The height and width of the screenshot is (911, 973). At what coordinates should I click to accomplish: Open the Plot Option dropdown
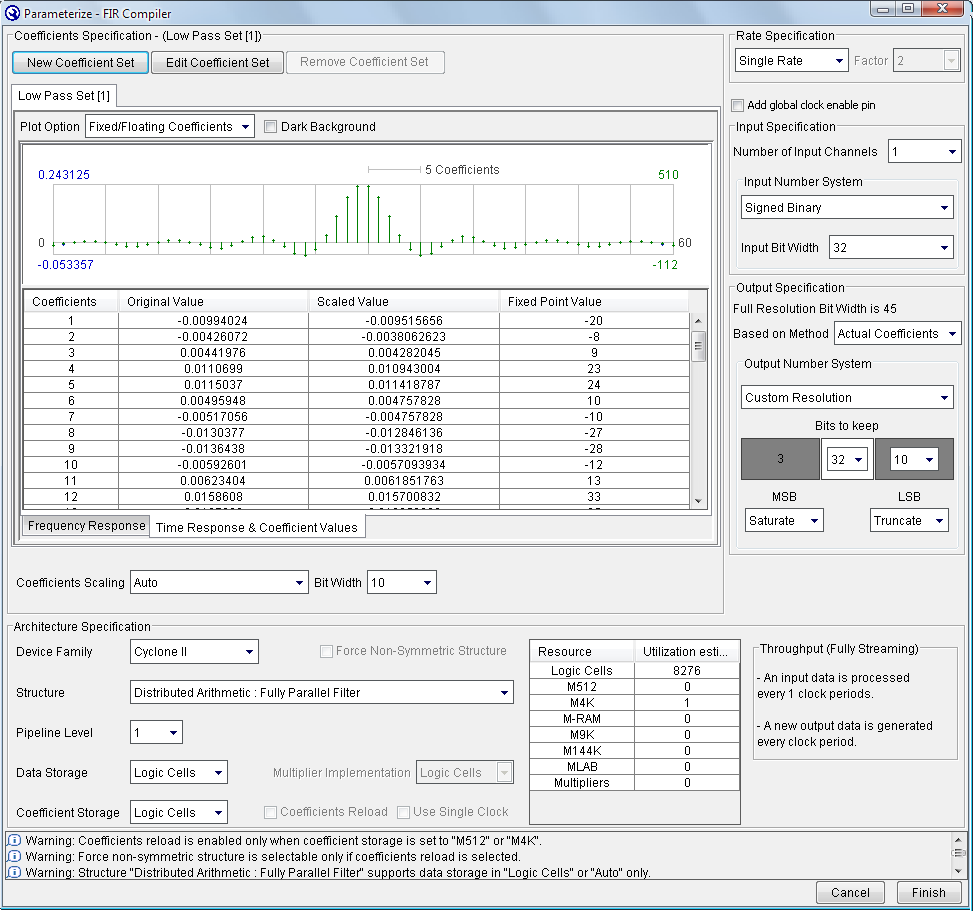(169, 127)
